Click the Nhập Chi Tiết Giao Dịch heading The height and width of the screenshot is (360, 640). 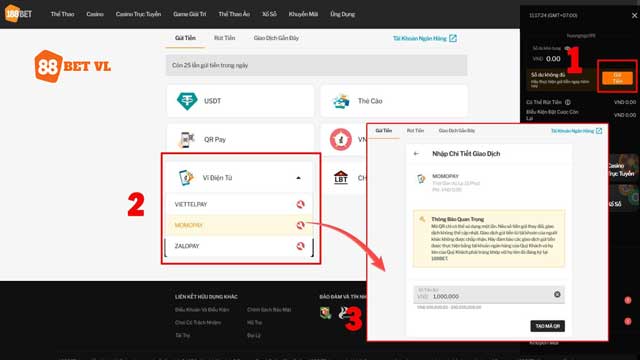466,153
